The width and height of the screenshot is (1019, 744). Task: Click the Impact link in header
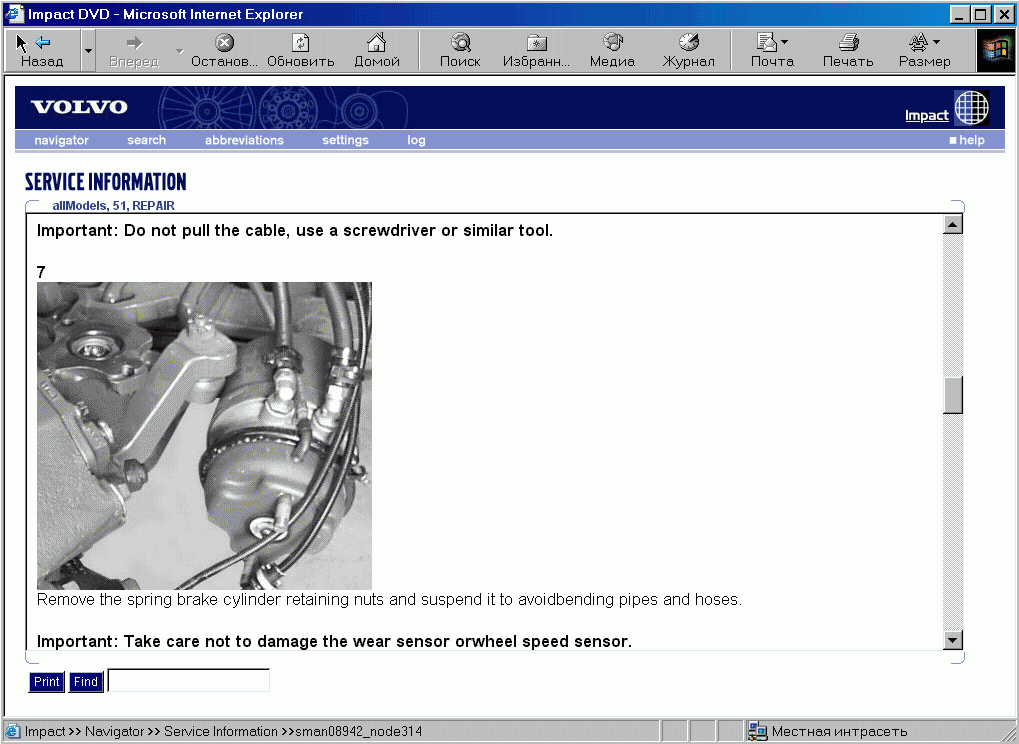click(926, 116)
